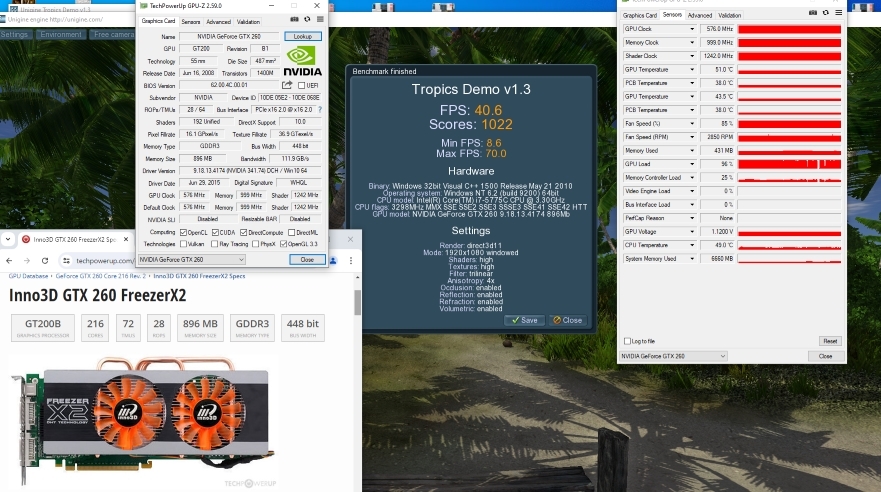Toggle the UEFI checkbox
Viewport: 881px width, 492px height.
(x=302, y=85)
